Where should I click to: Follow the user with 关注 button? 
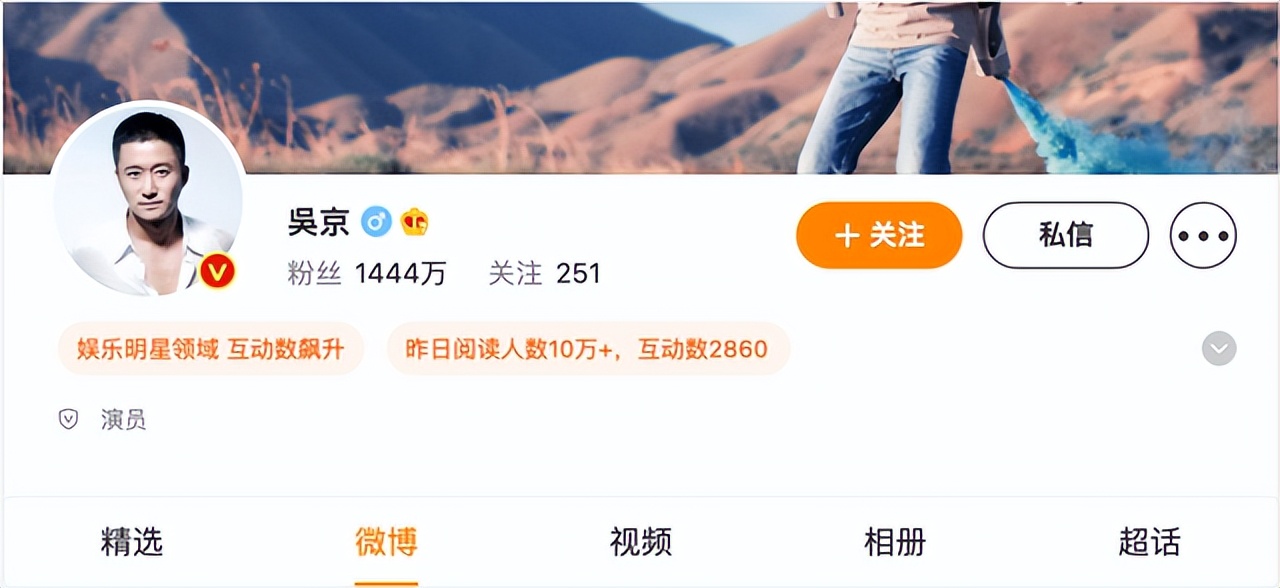[879, 235]
